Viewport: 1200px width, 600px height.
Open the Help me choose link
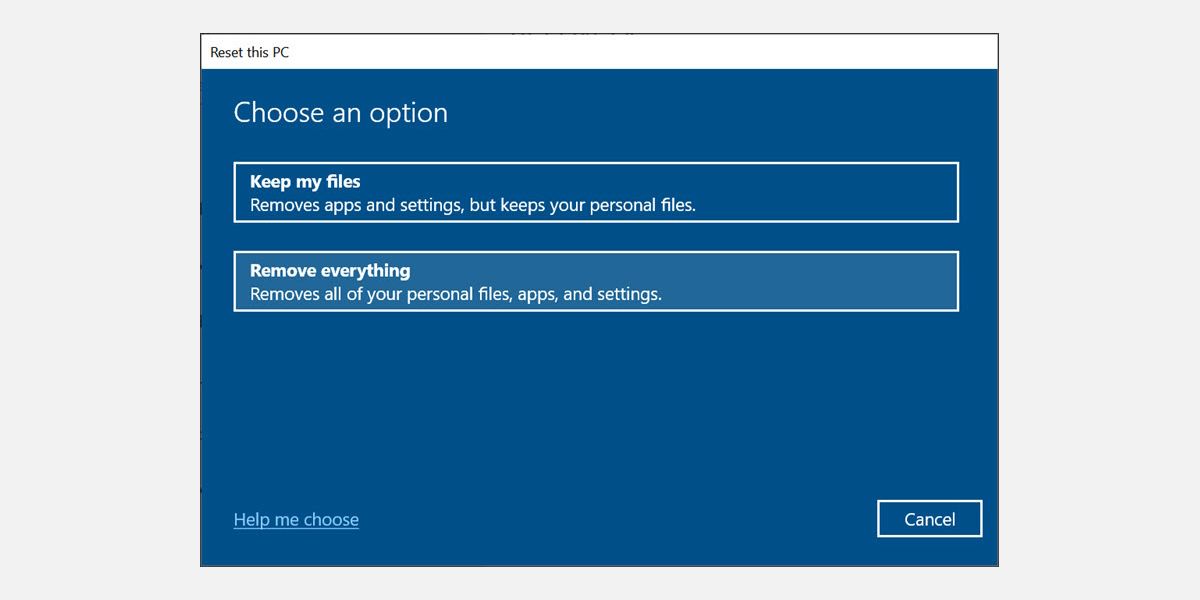[x=296, y=520]
